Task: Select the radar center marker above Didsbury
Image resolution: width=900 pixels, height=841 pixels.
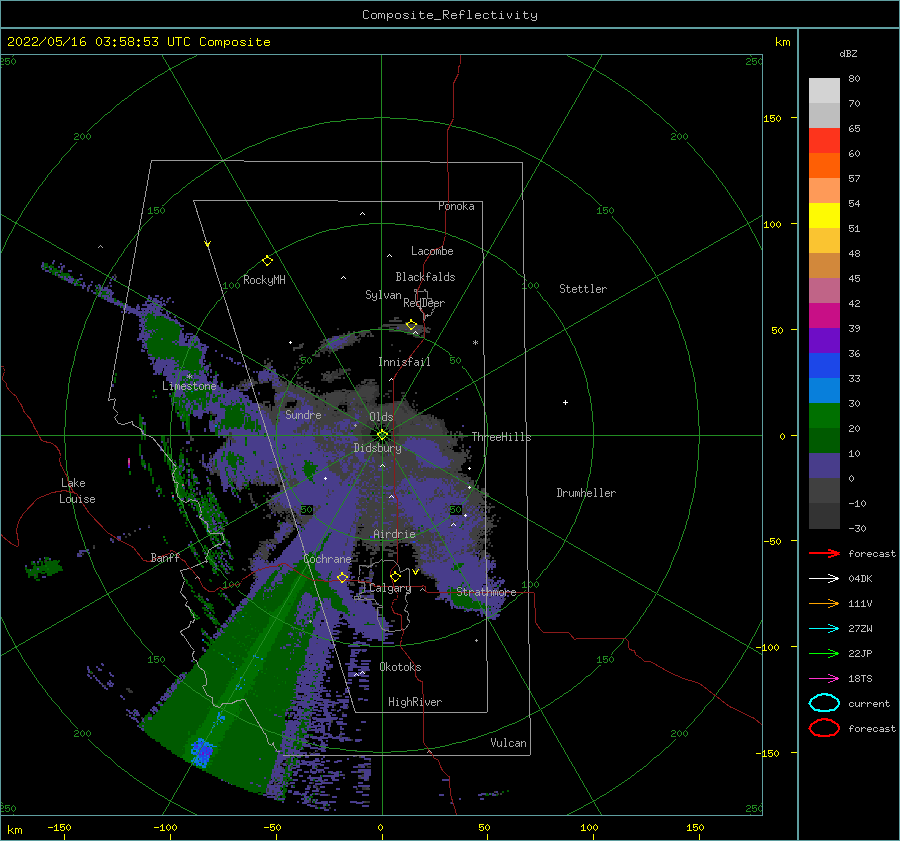Action: coord(382,435)
